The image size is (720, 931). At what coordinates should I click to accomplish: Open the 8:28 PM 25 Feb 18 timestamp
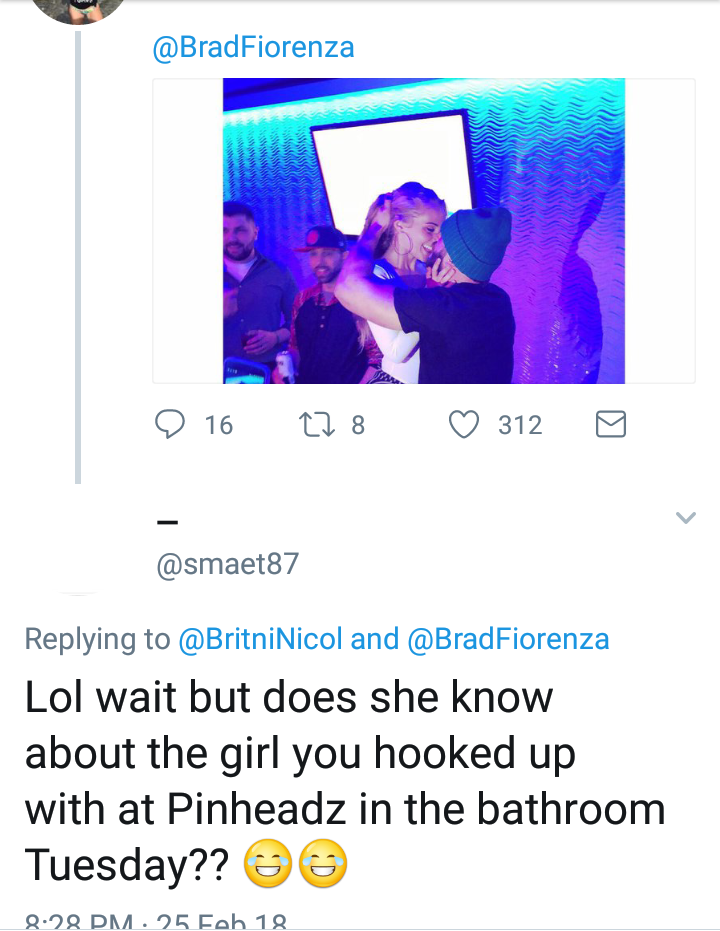pyautogui.click(x=156, y=922)
